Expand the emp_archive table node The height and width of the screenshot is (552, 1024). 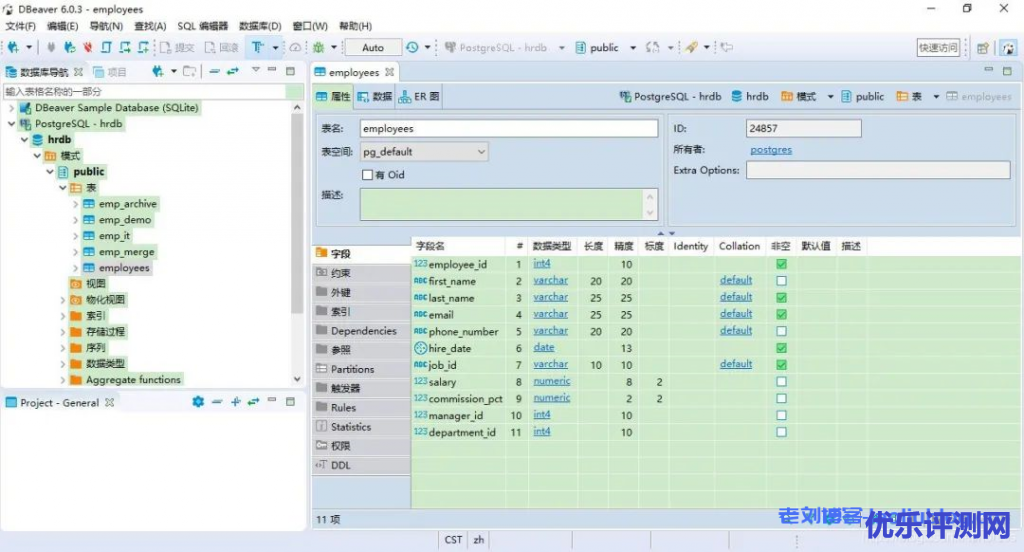76,204
